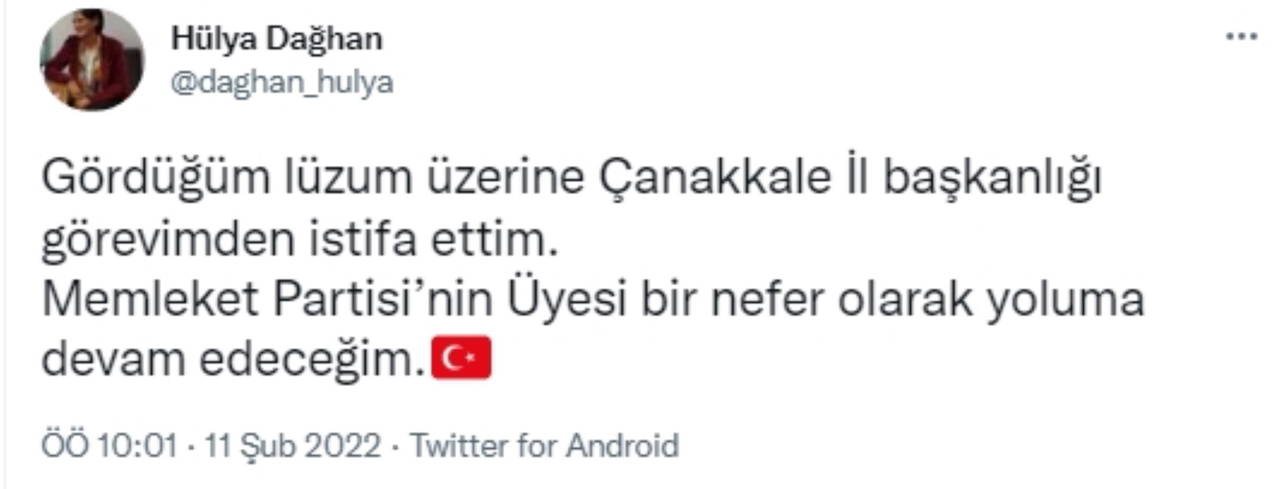This screenshot has width=1280, height=489.
Task: Click the date 11 Şub 2022
Action: (x=292, y=444)
